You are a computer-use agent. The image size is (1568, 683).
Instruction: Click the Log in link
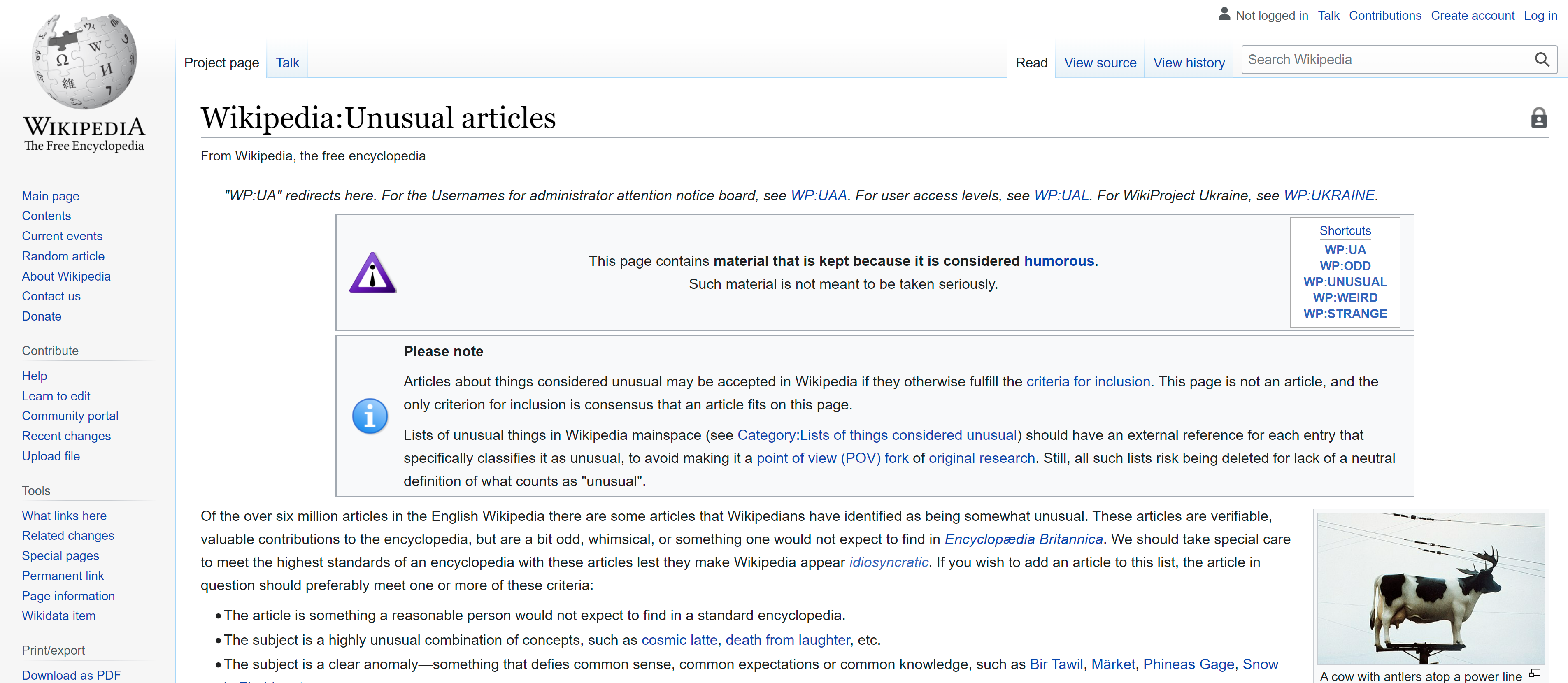click(x=1540, y=15)
